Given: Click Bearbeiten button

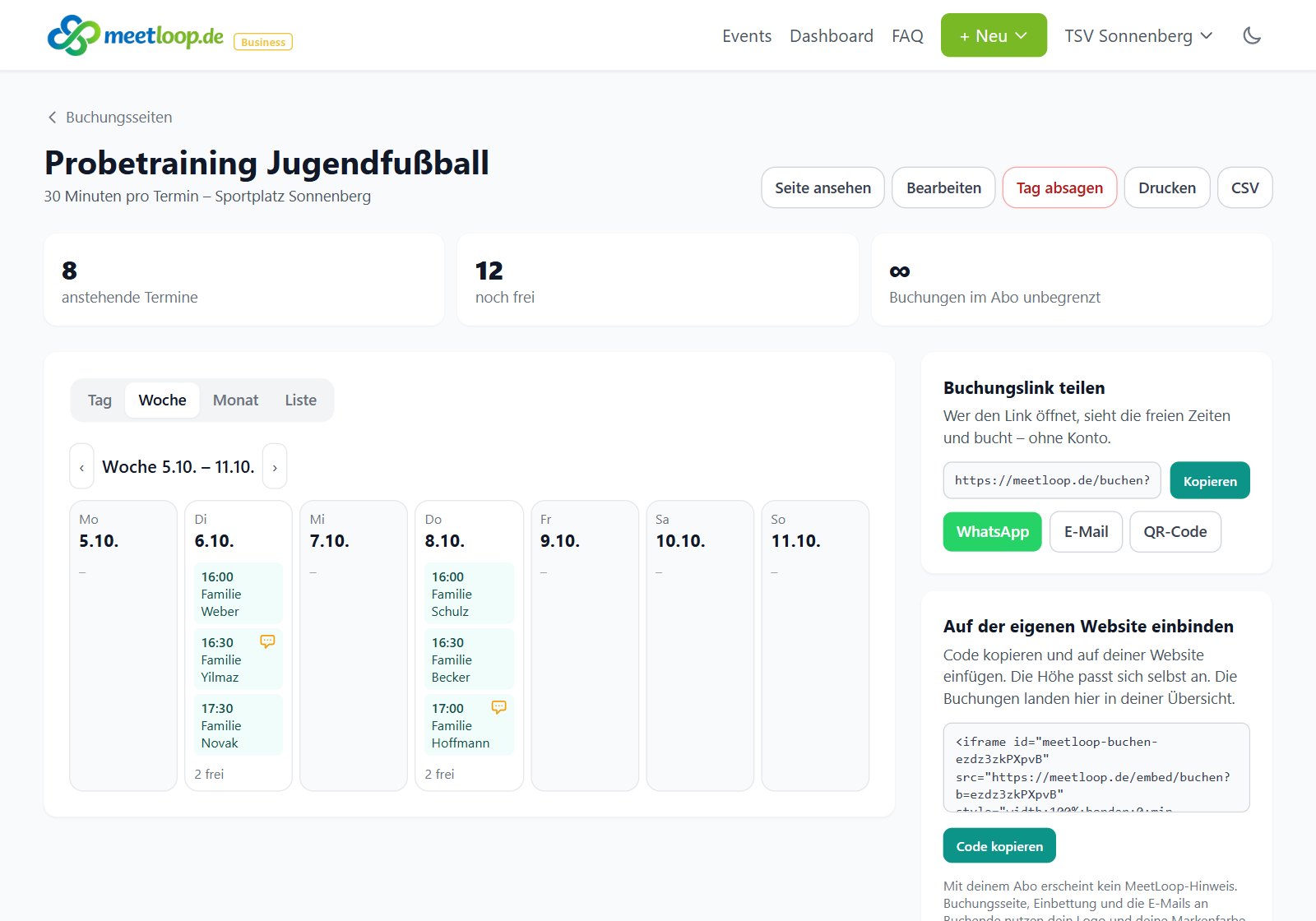Looking at the screenshot, I should [943, 187].
